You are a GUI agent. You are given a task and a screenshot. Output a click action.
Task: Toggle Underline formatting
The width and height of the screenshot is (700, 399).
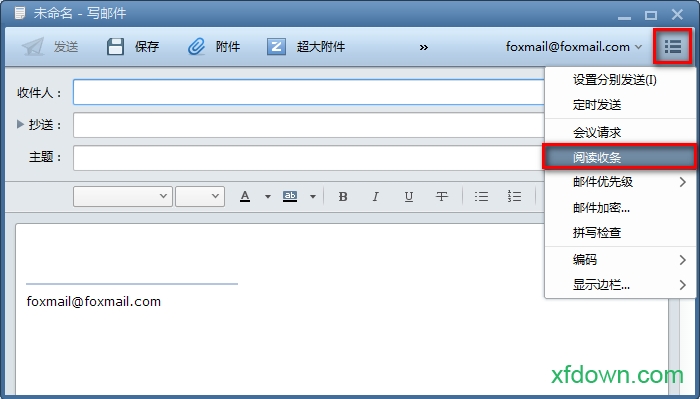(408, 196)
